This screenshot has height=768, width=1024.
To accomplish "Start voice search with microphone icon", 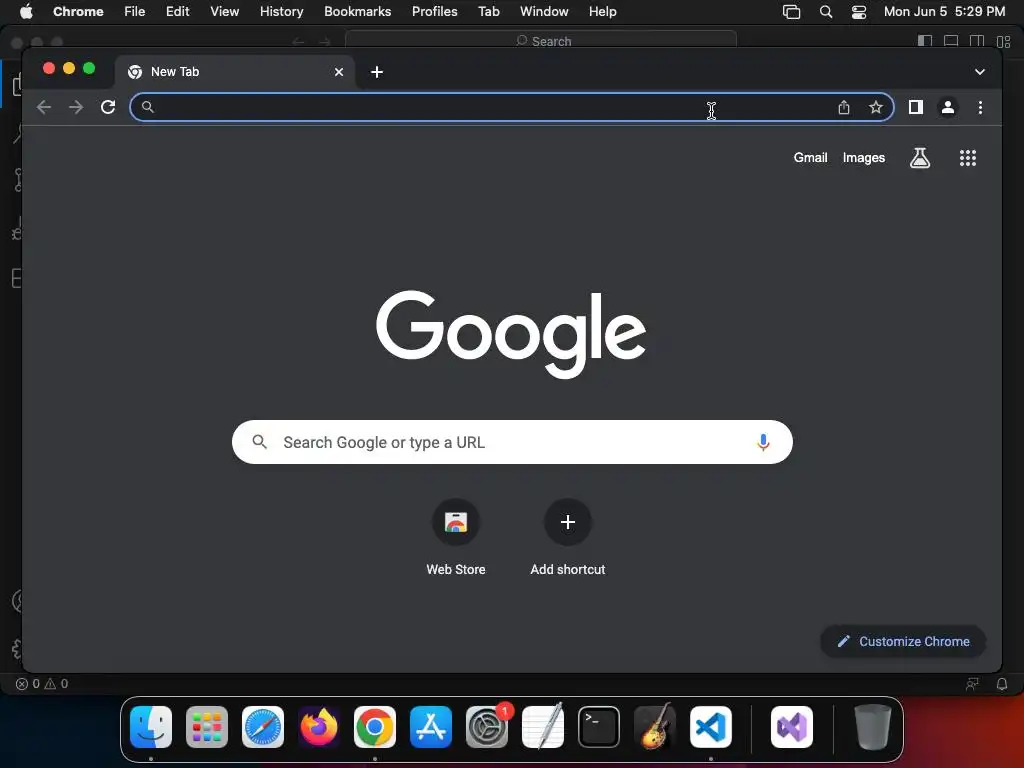I will pyautogui.click(x=762, y=442).
